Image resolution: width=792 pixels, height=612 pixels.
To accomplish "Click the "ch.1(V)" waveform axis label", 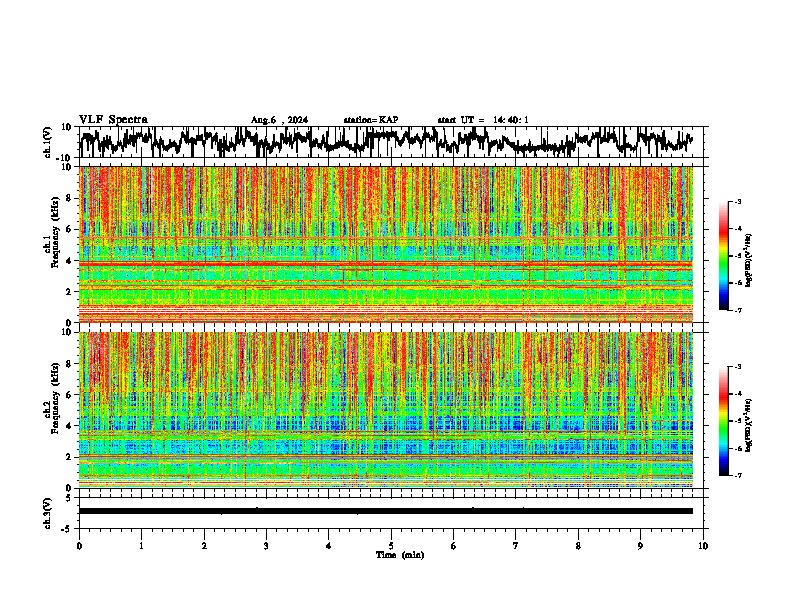I will 48,142.
